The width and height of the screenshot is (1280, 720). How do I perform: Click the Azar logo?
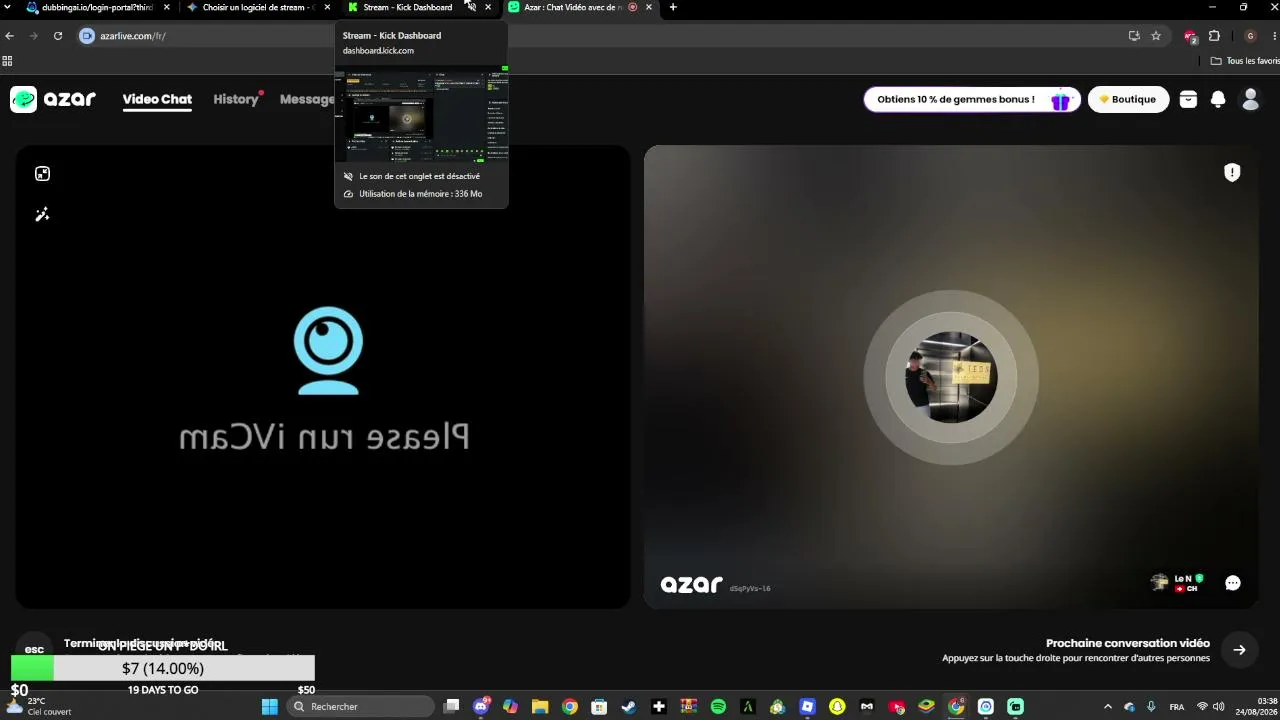(x=53, y=99)
